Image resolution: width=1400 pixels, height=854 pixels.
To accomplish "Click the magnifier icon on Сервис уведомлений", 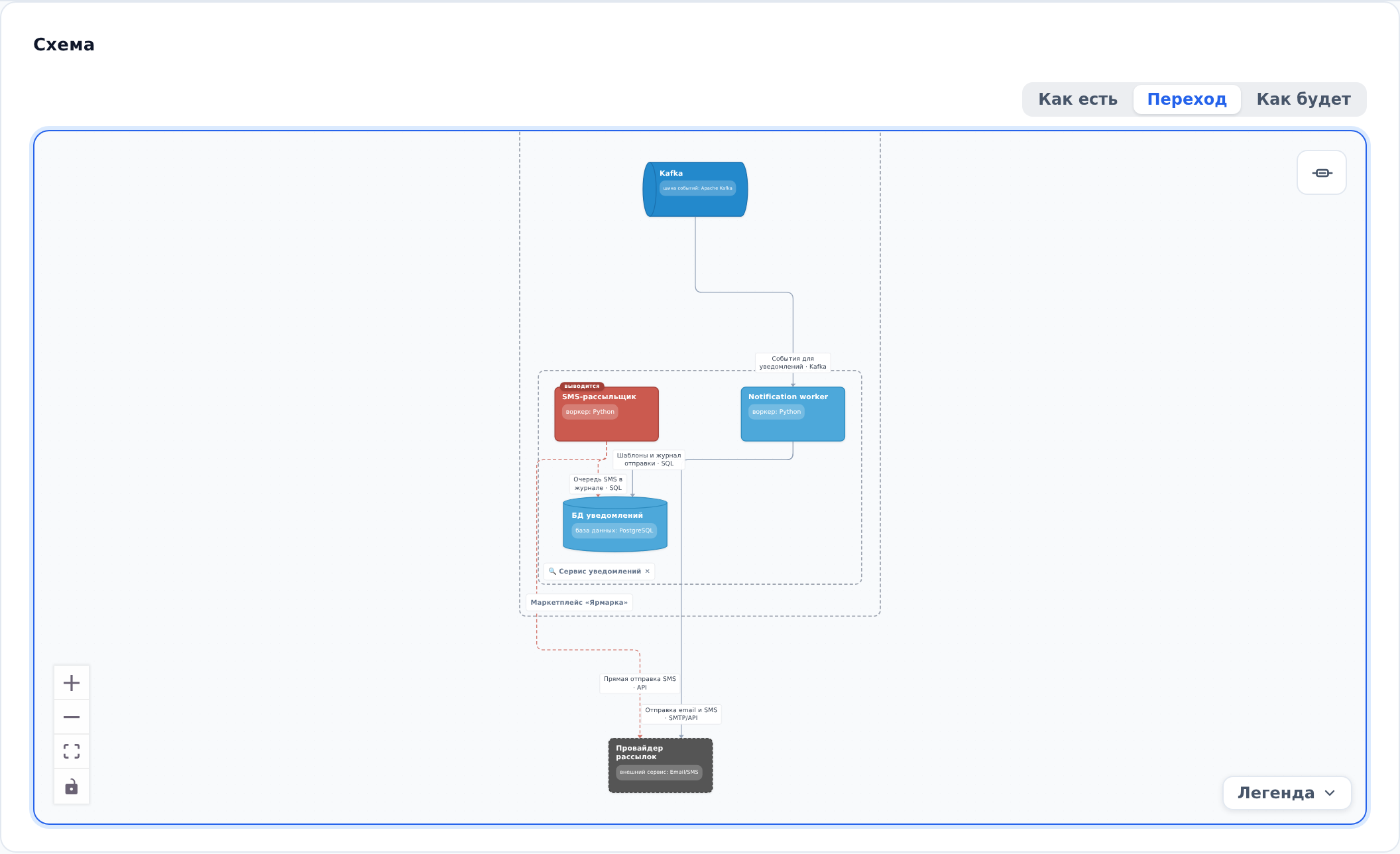I will (552, 572).
